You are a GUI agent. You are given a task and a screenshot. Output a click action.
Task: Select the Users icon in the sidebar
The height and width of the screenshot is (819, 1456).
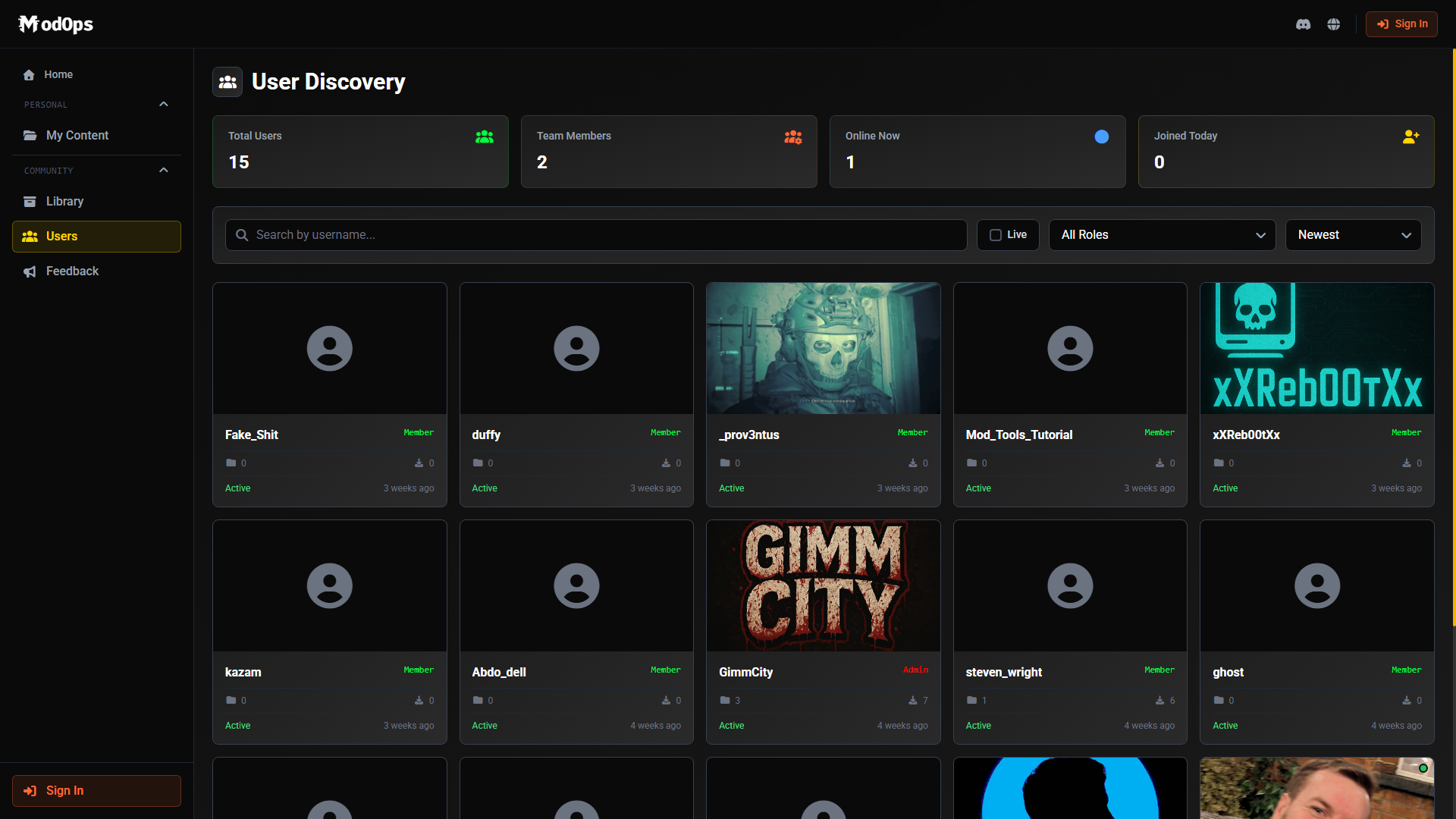30,236
